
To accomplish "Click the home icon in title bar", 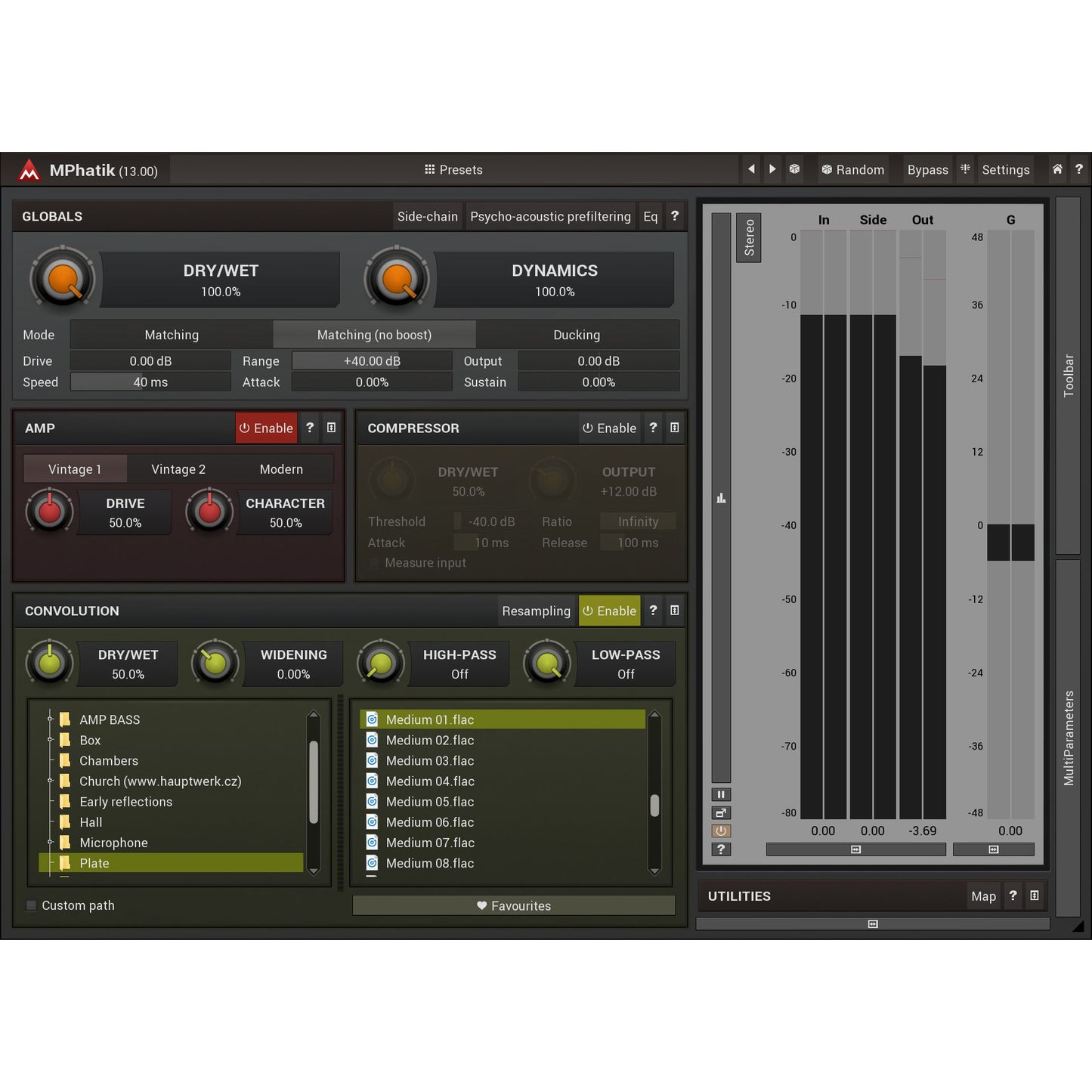I will 1056,169.
